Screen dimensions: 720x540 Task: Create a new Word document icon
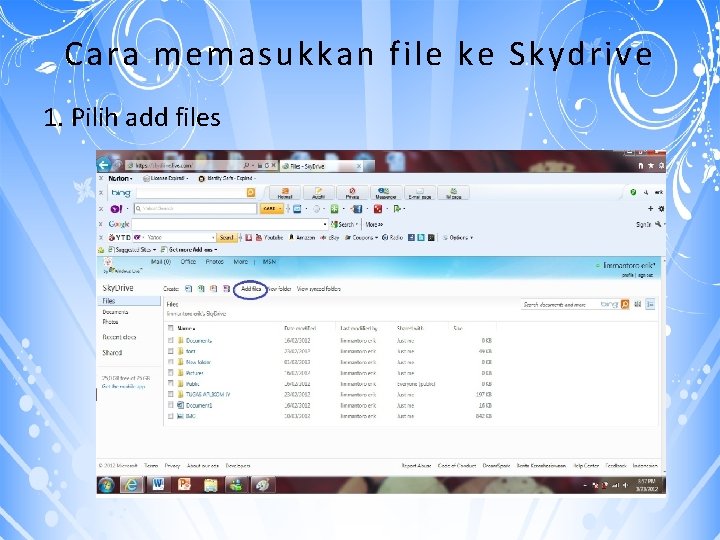tap(188, 289)
